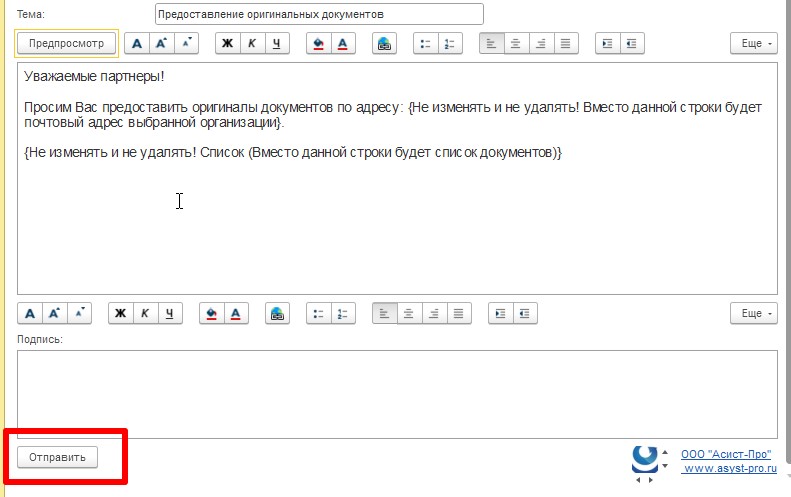Screen dimensions: 791x497
Task: Click inside the Подпись signature field
Action: [397, 394]
